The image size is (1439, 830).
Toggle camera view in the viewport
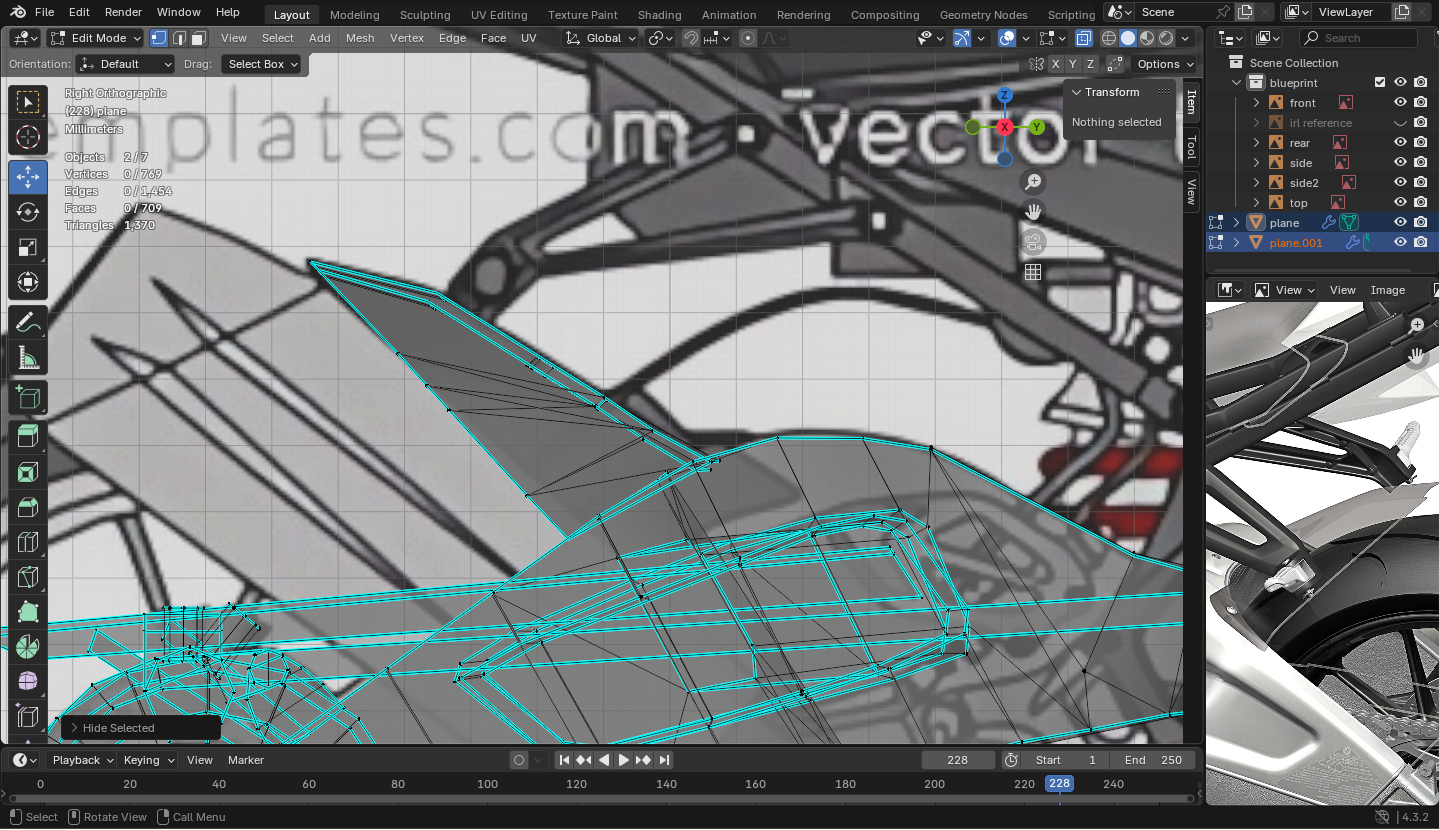(x=1033, y=242)
